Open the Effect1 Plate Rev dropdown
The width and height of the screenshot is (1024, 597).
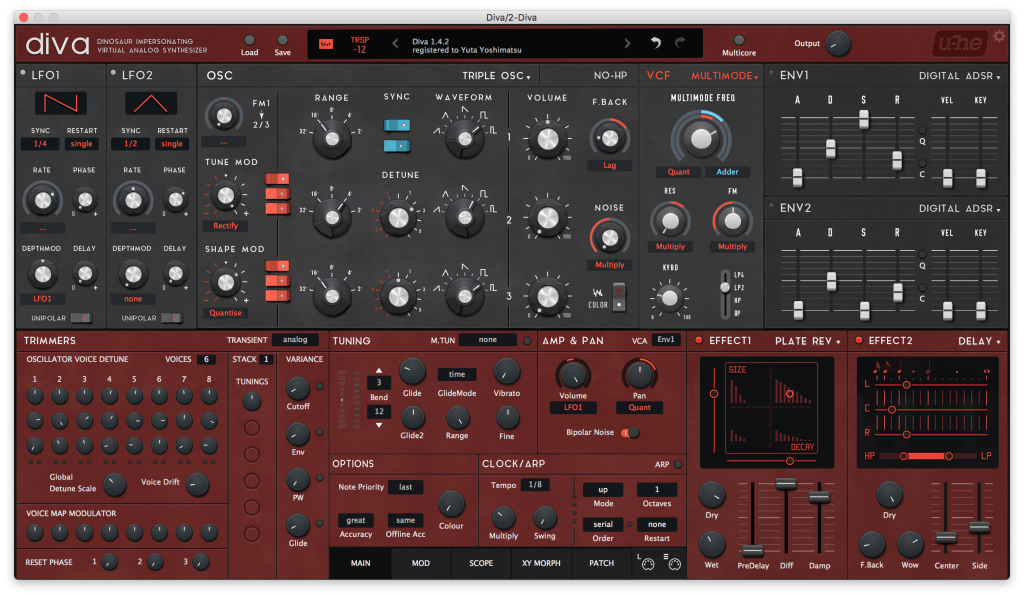(x=808, y=341)
